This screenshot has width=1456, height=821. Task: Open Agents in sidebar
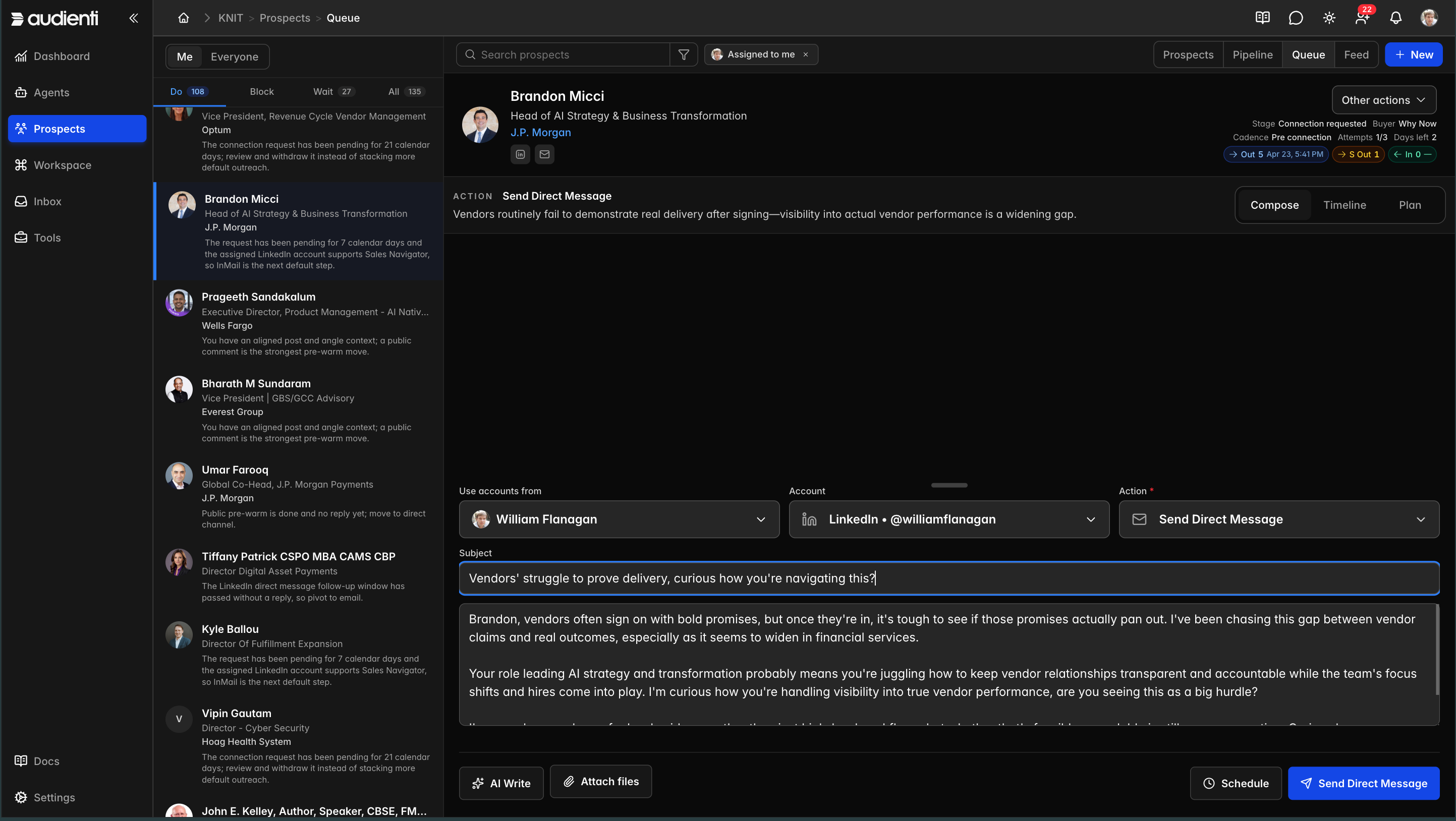(77, 92)
